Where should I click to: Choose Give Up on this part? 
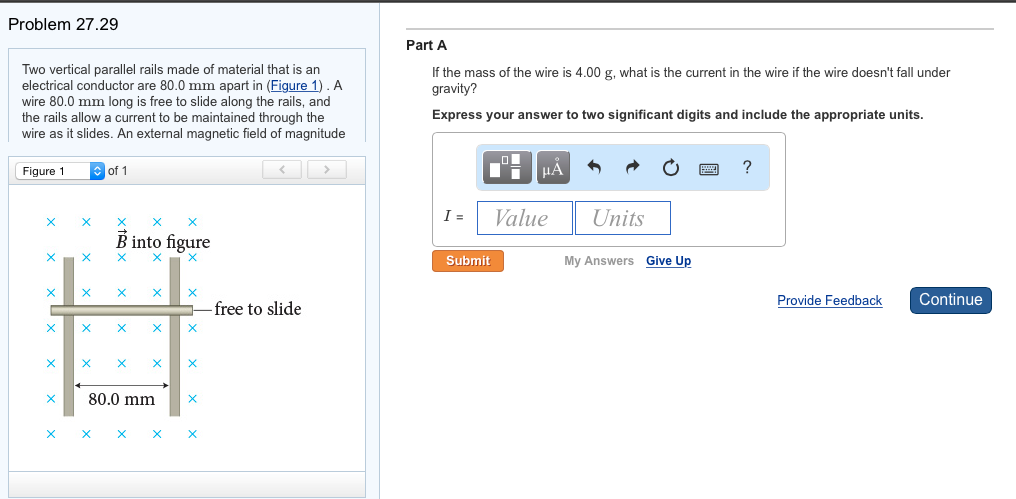point(668,261)
